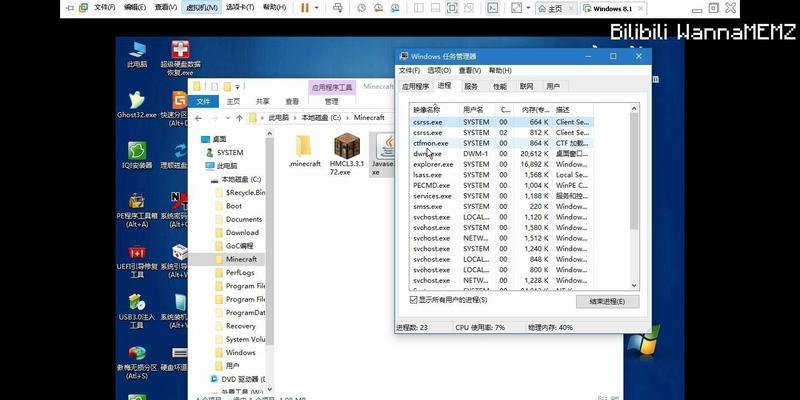Switch to Task Manager 用户 tab
The width and height of the screenshot is (800, 400).
pos(553,87)
